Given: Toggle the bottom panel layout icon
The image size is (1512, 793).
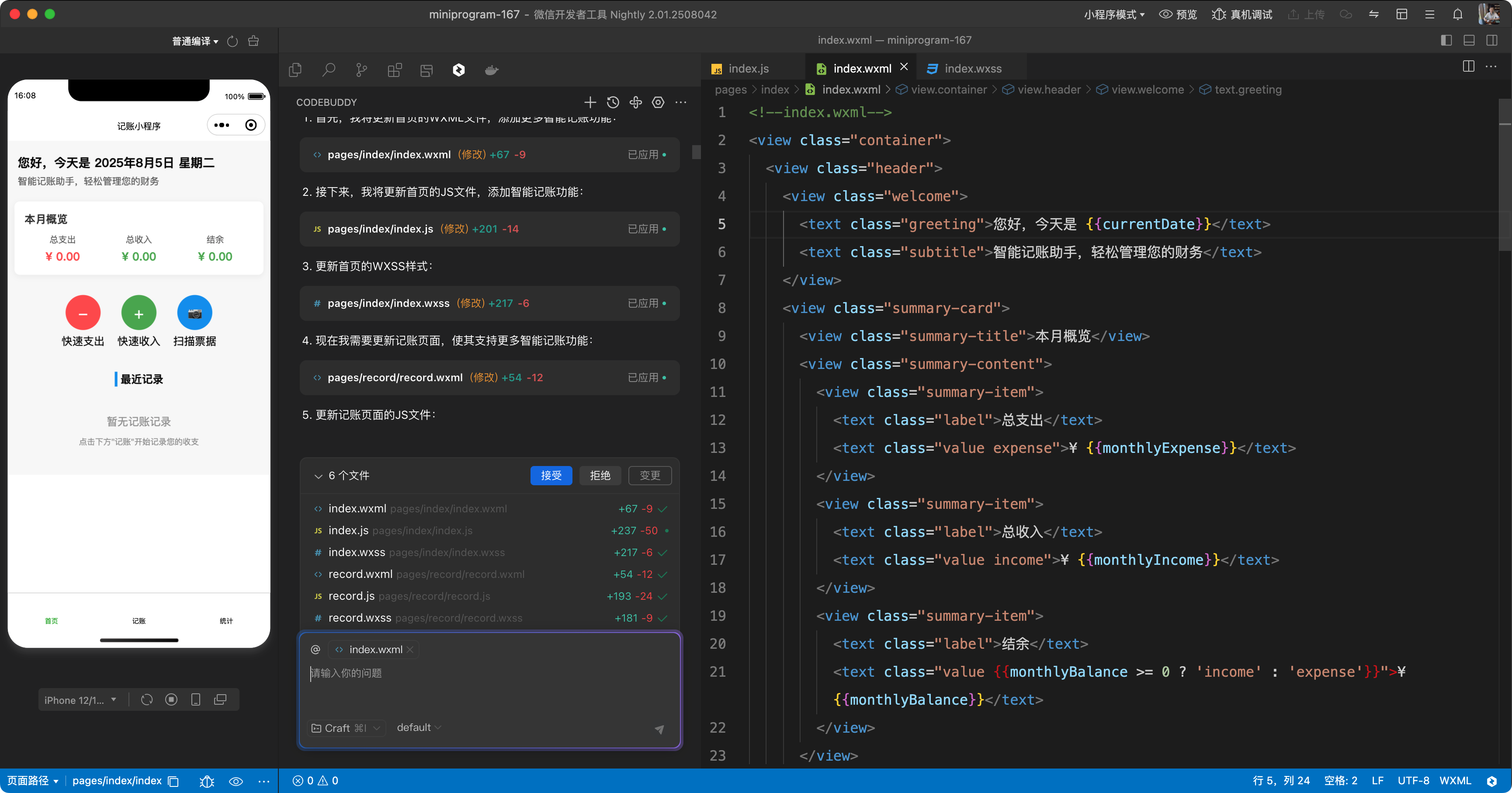Looking at the screenshot, I should pyautogui.click(x=1469, y=40).
